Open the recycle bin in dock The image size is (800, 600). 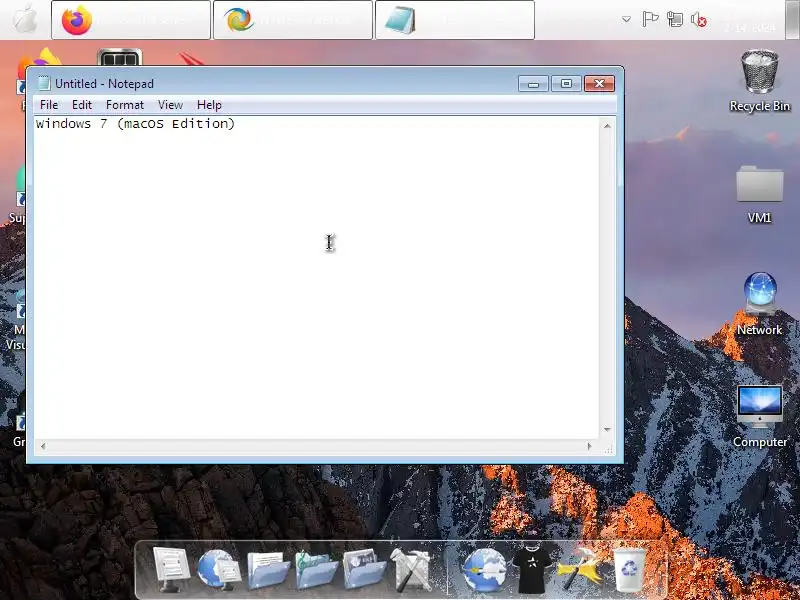coord(630,569)
